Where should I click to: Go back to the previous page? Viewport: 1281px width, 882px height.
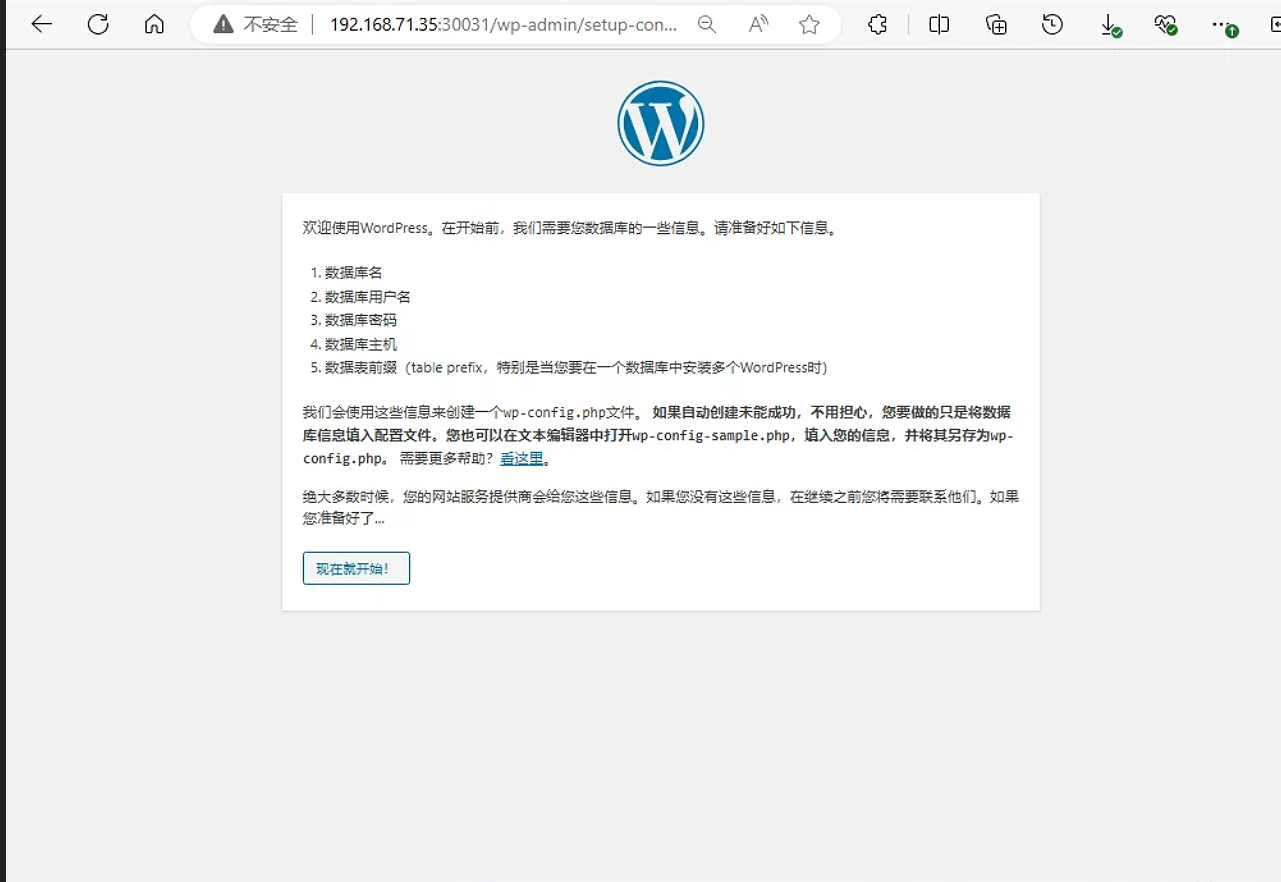point(41,25)
